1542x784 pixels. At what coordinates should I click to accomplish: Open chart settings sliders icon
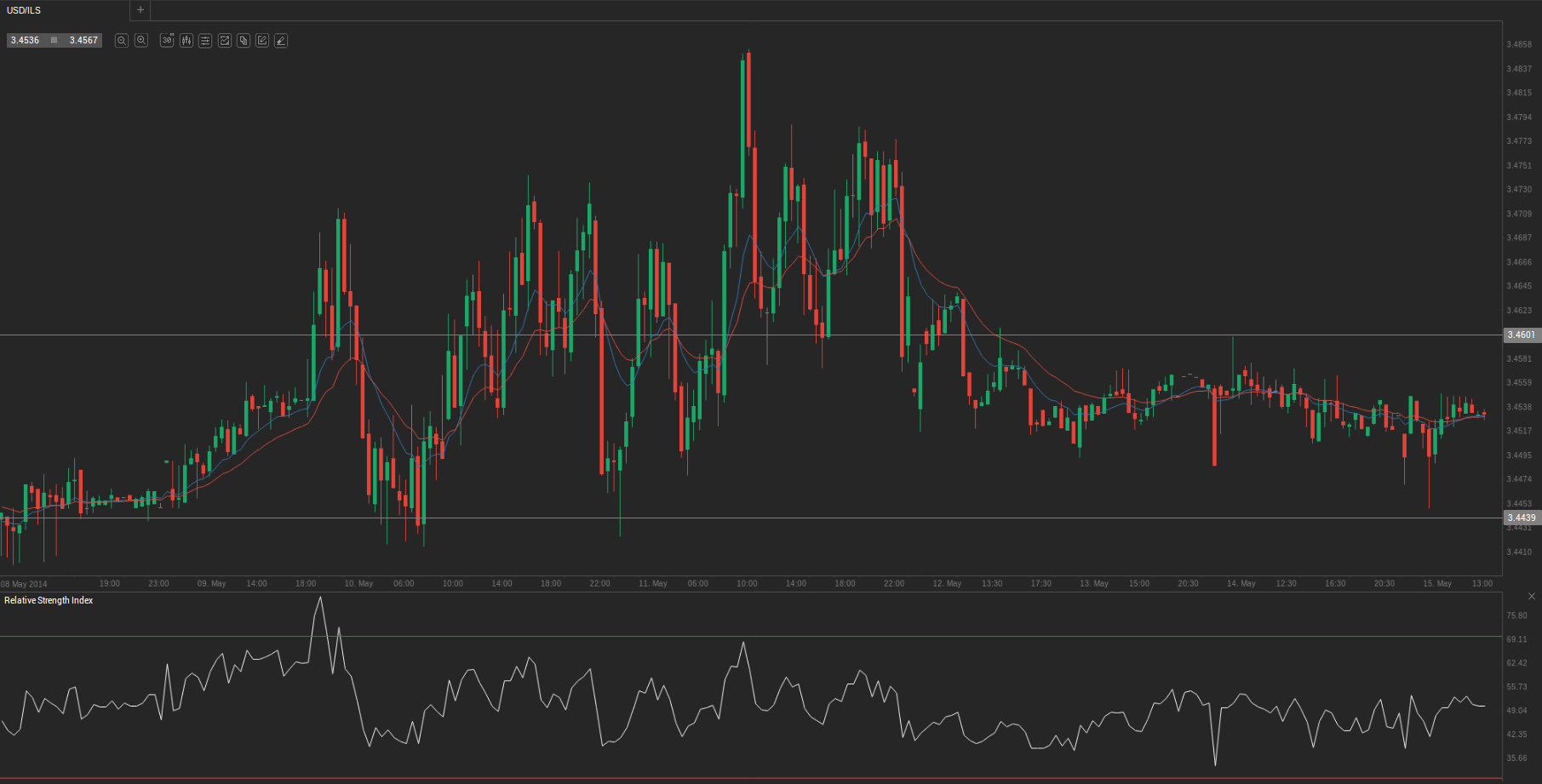(205, 40)
